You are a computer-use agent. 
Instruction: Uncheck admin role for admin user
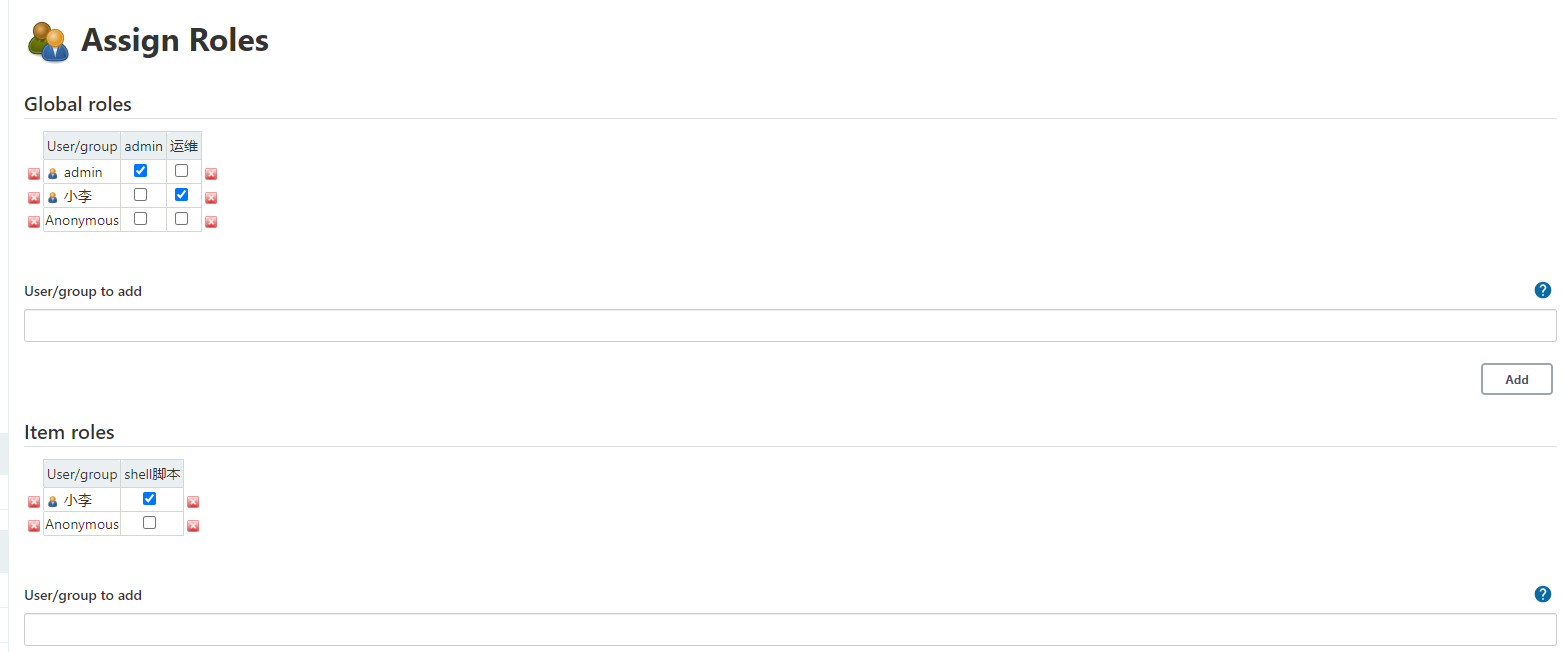(141, 171)
